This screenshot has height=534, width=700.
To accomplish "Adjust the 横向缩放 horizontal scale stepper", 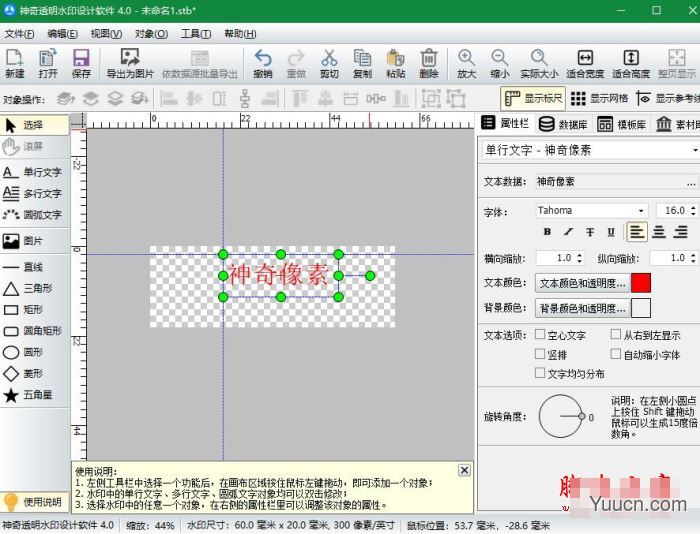I will pos(579,258).
